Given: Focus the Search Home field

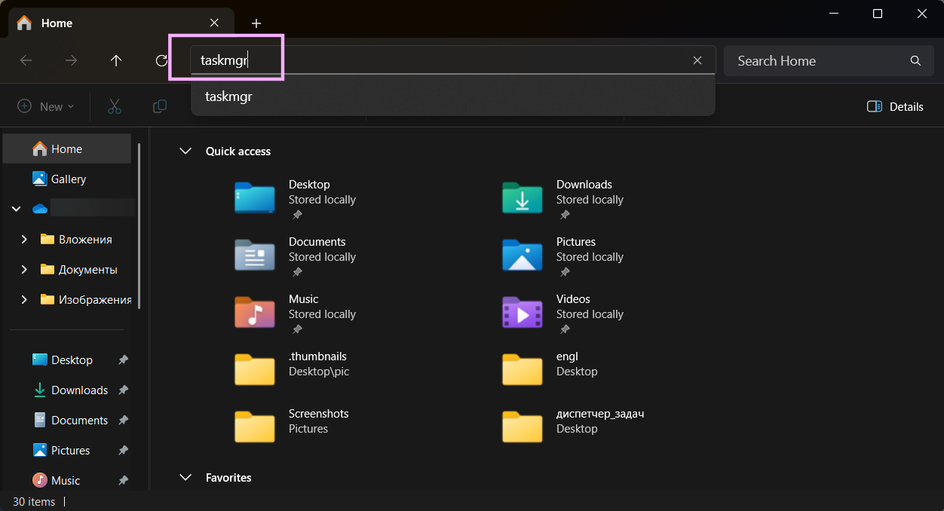Looking at the screenshot, I should [x=829, y=61].
